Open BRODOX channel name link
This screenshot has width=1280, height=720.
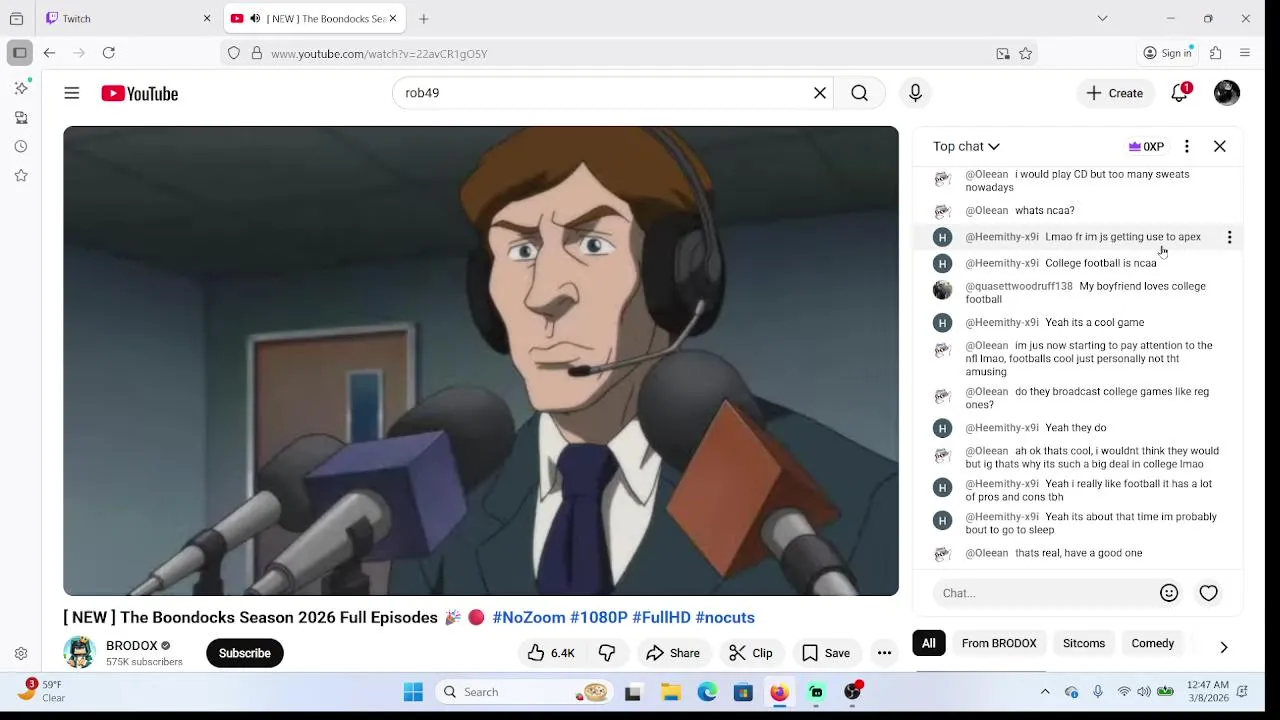pos(132,645)
